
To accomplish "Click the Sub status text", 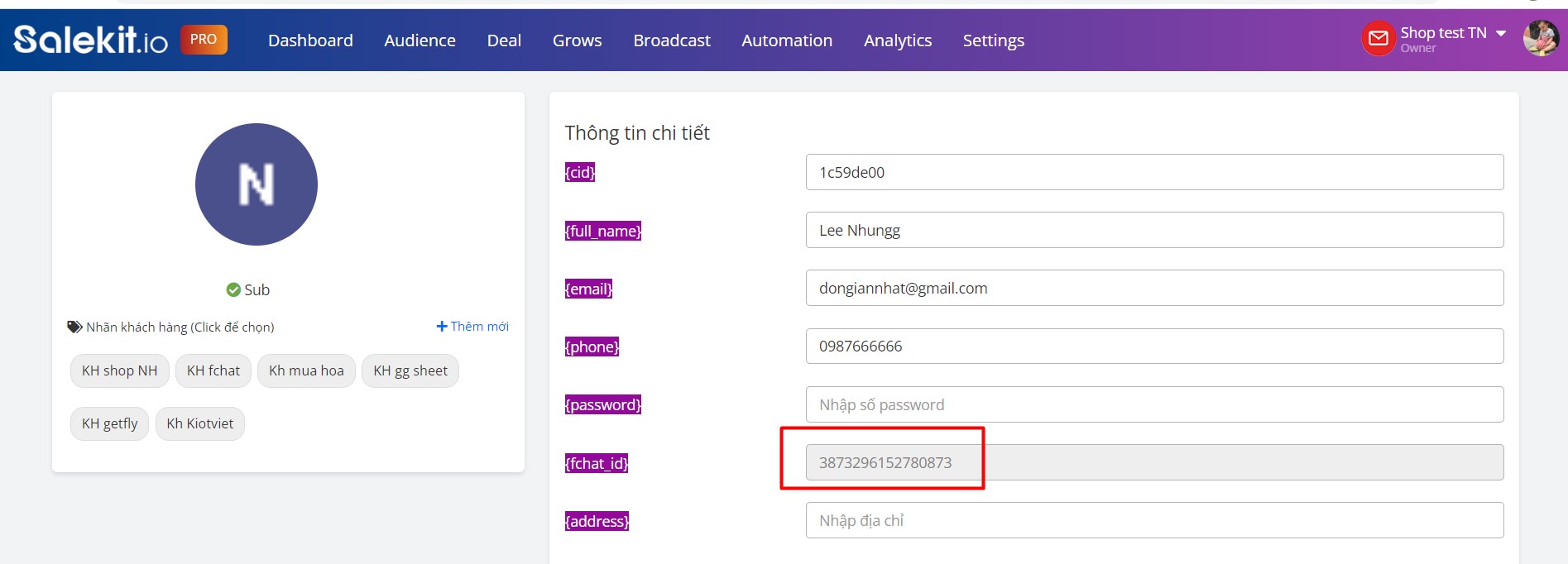I will (257, 290).
